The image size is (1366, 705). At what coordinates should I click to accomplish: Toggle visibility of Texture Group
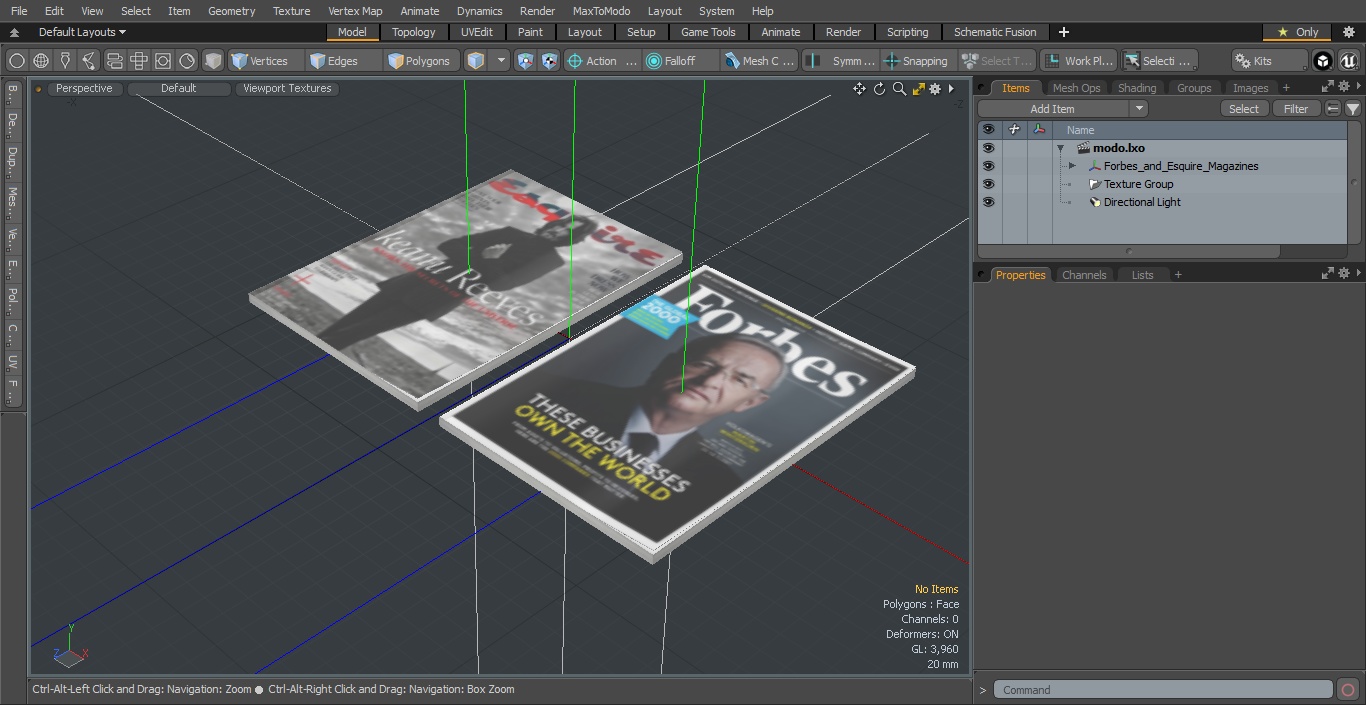coord(988,184)
